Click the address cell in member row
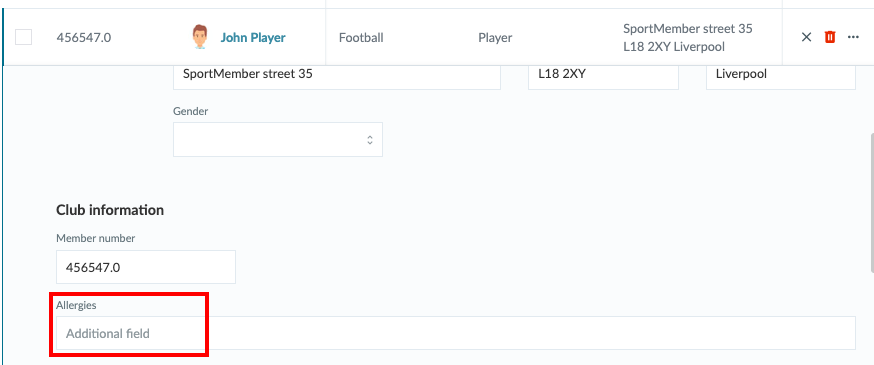Image resolution: width=874 pixels, height=365 pixels. pos(688,37)
